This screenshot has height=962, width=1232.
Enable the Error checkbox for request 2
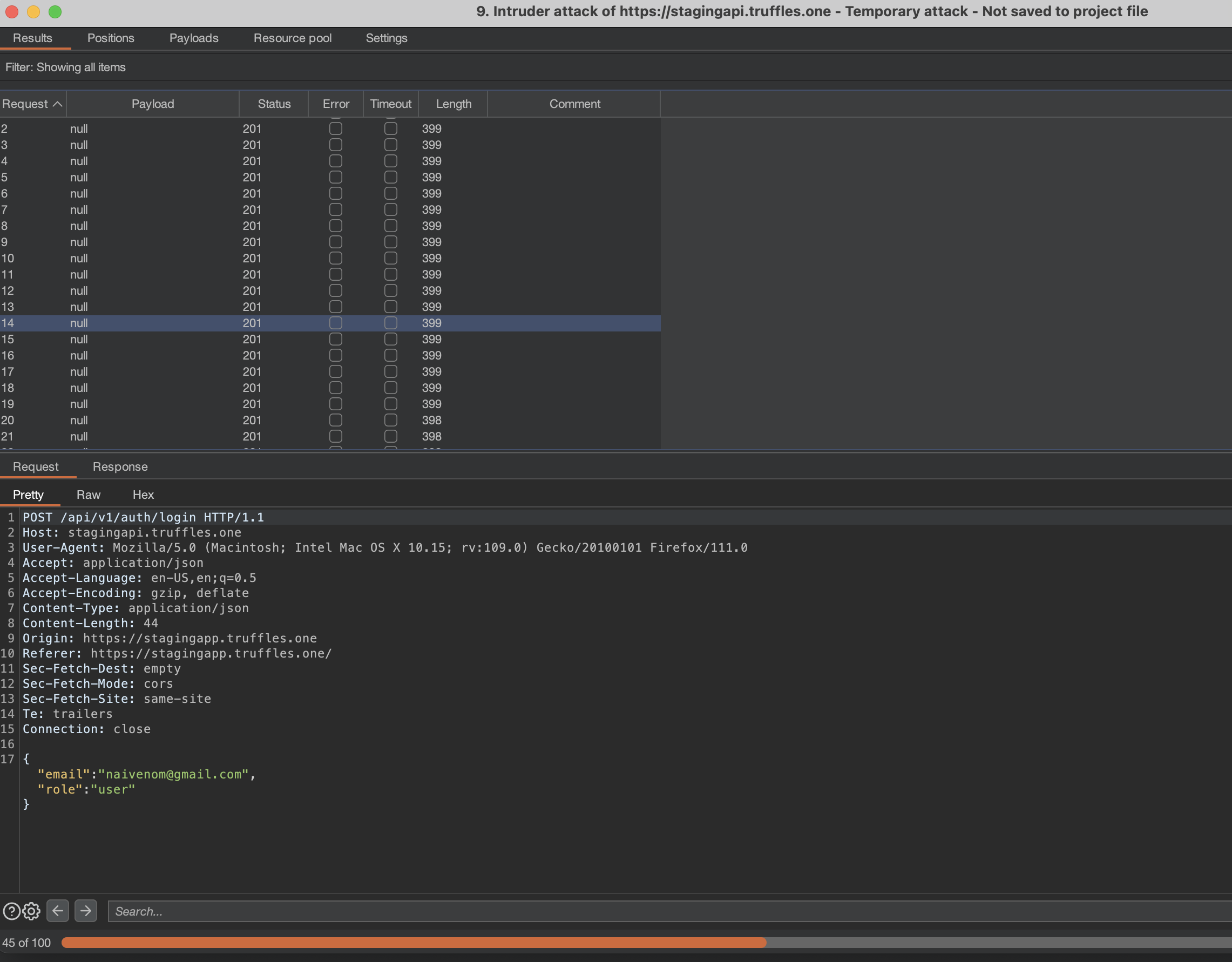tap(336, 128)
